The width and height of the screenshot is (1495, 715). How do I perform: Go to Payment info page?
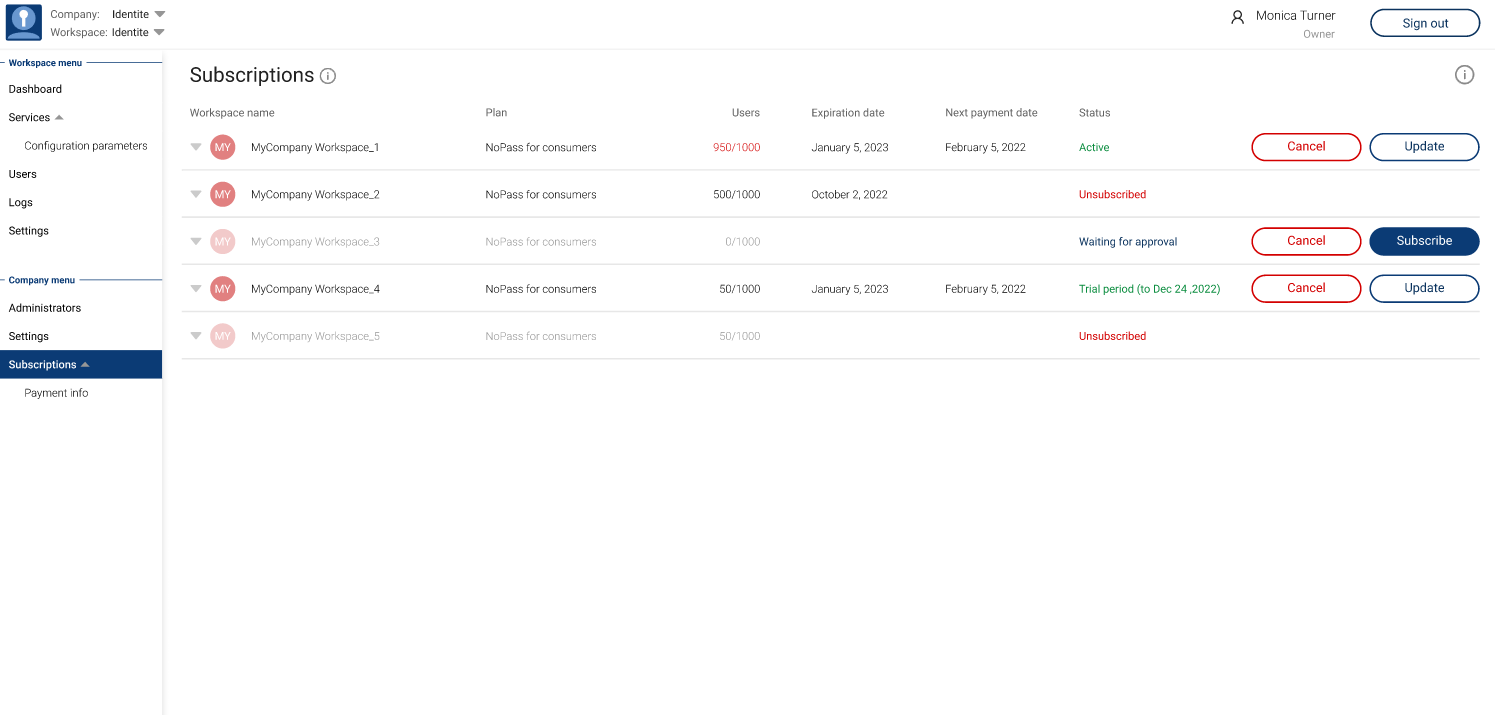56,393
